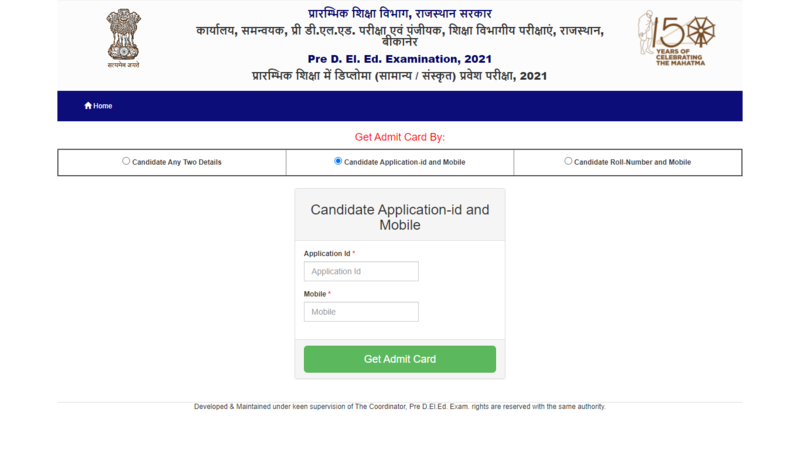Focus the Application Id input field
800x450 pixels.
click(361, 271)
